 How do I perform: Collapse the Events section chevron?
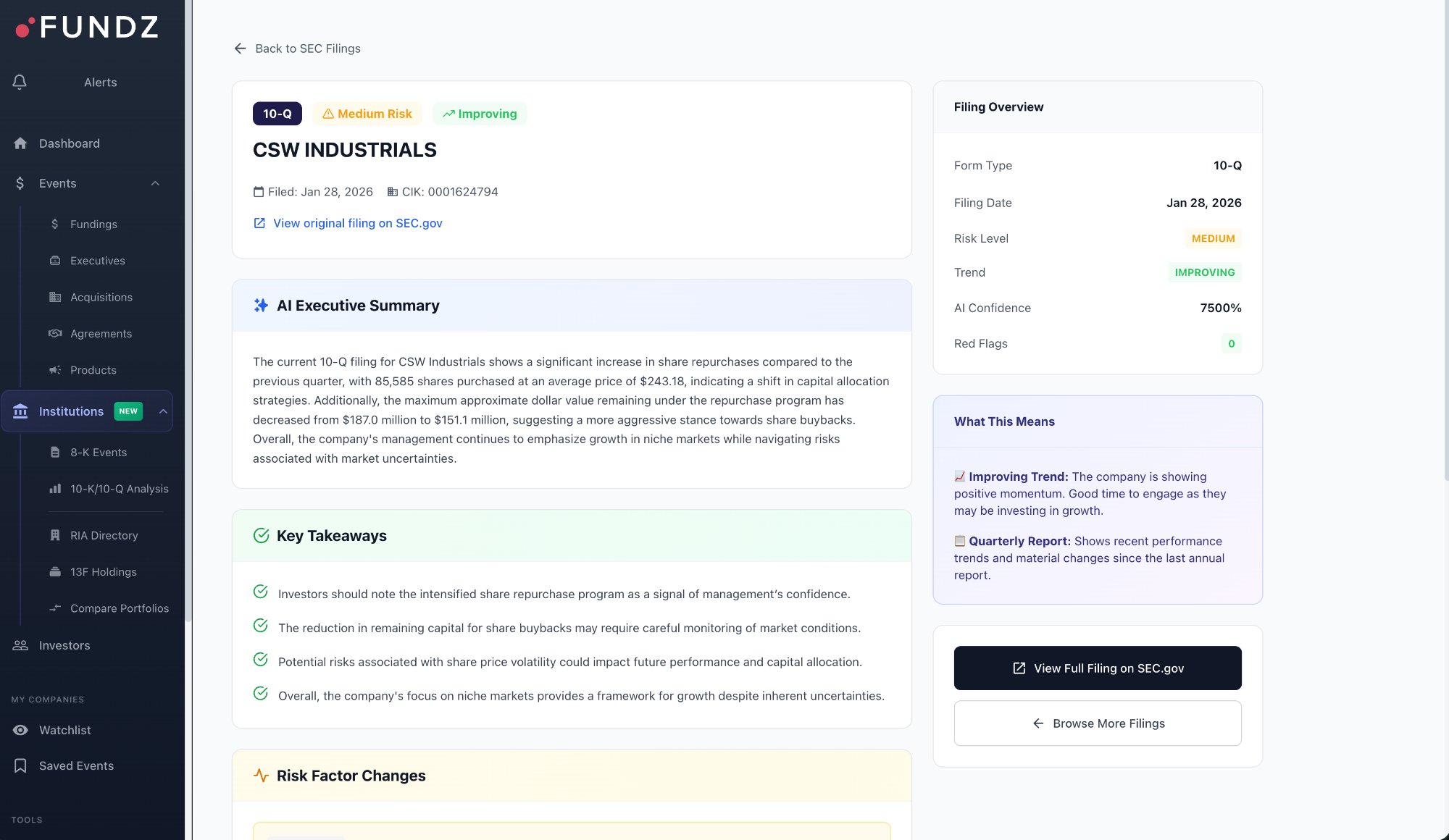point(155,183)
